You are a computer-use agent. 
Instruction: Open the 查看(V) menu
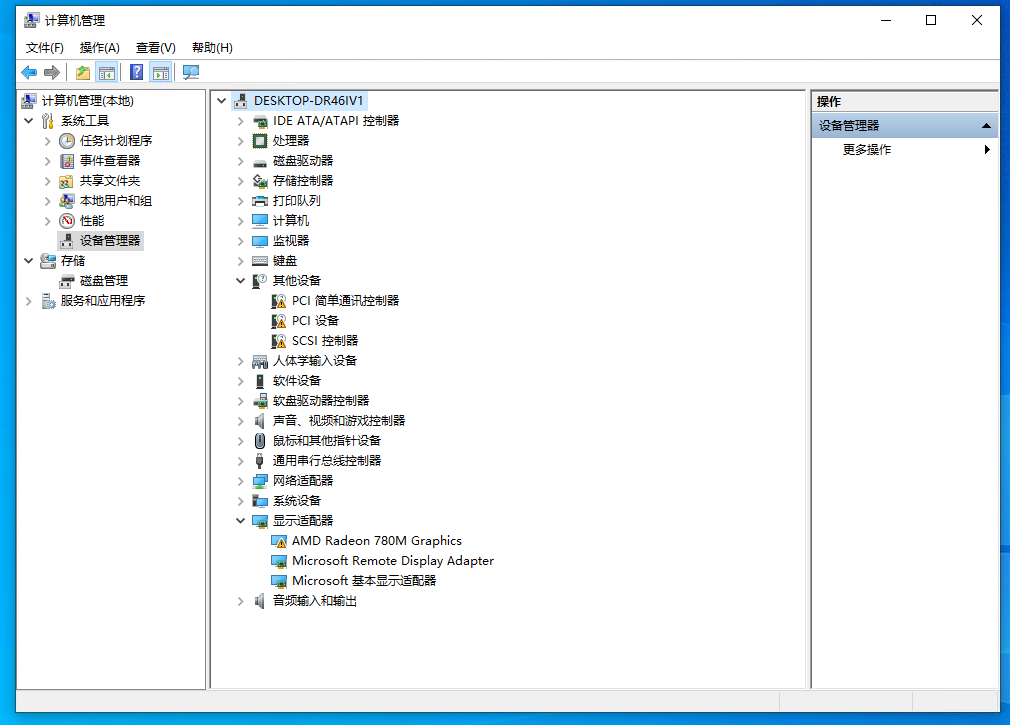click(x=155, y=48)
